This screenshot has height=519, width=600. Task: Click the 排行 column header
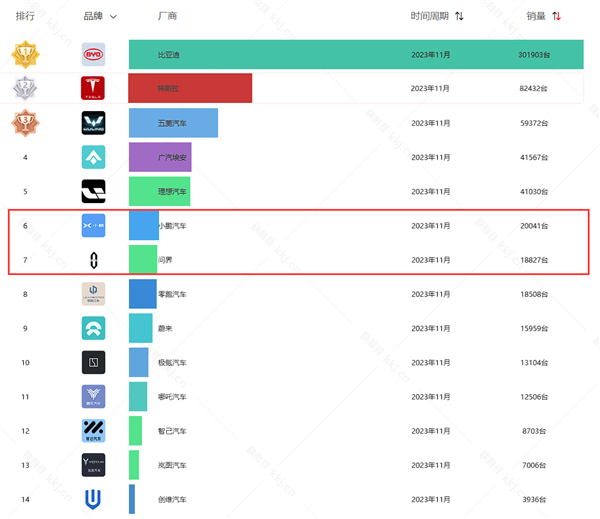coord(25,16)
